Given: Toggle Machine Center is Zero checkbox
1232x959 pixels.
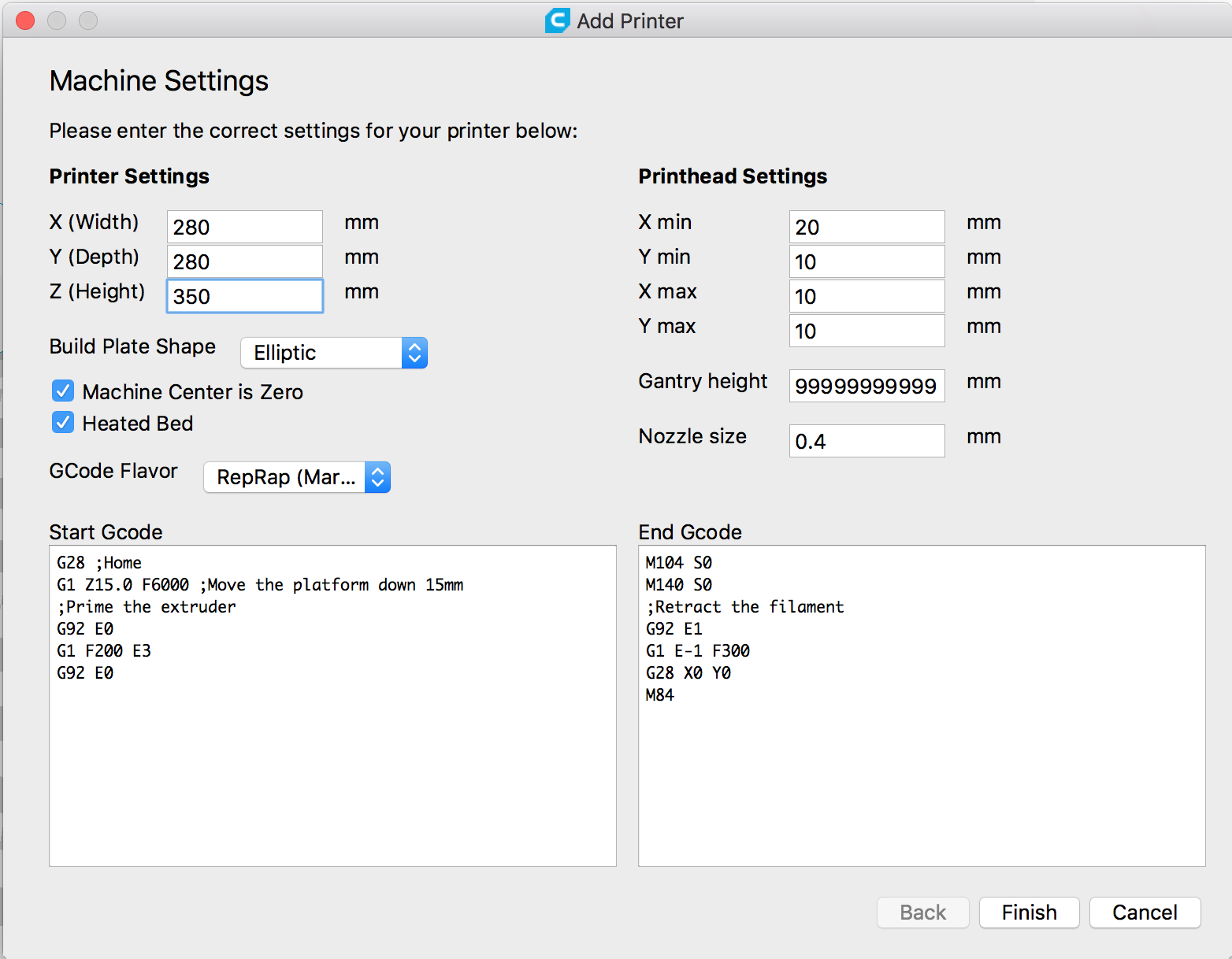Looking at the screenshot, I should point(63,391).
